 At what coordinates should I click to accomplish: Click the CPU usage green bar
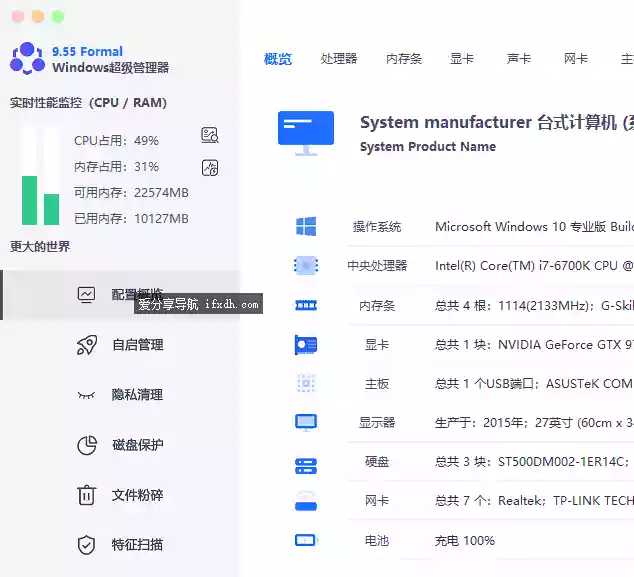coord(30,200)
